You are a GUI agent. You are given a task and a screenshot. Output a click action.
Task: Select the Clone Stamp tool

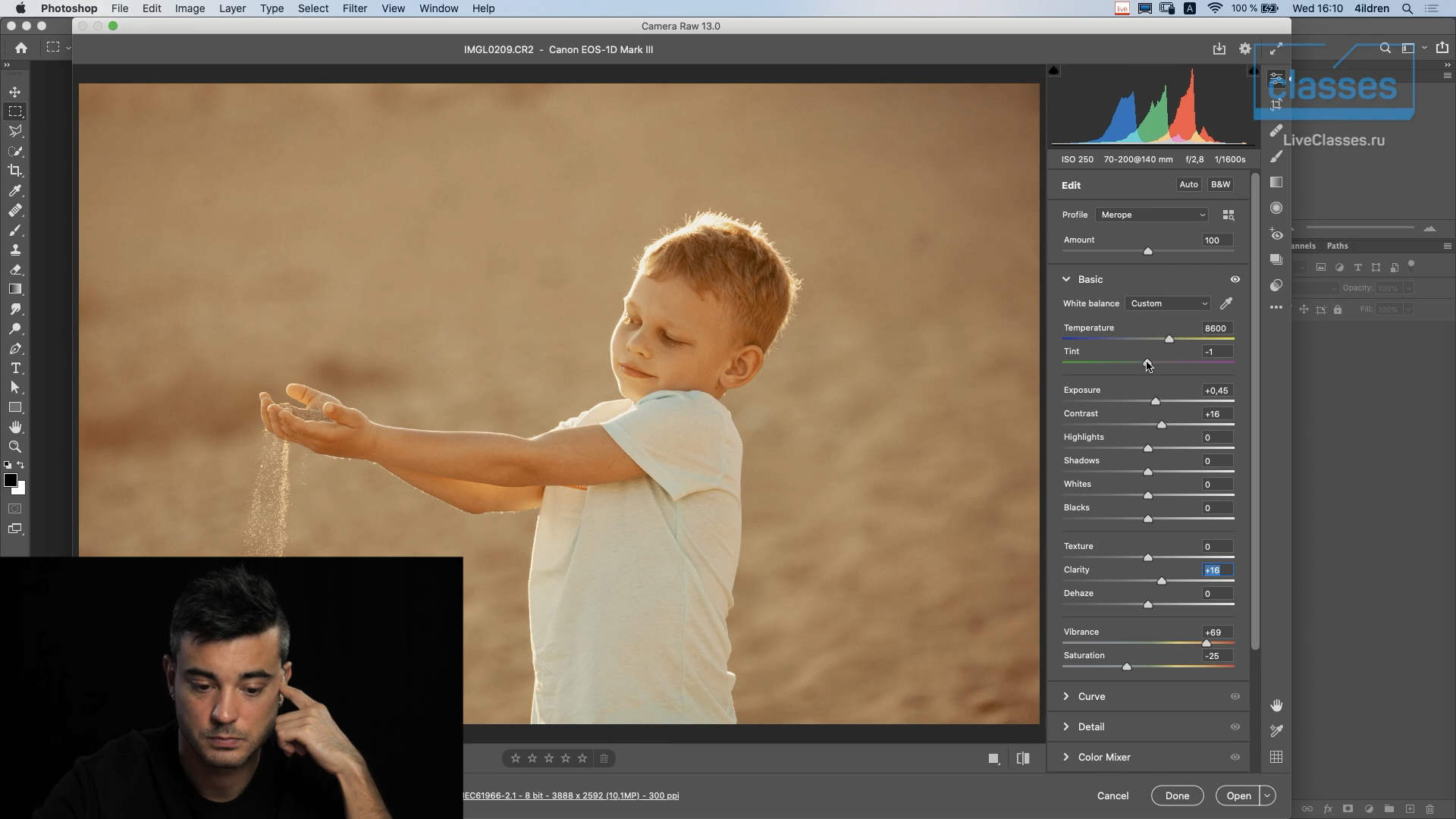click(15, 250)
